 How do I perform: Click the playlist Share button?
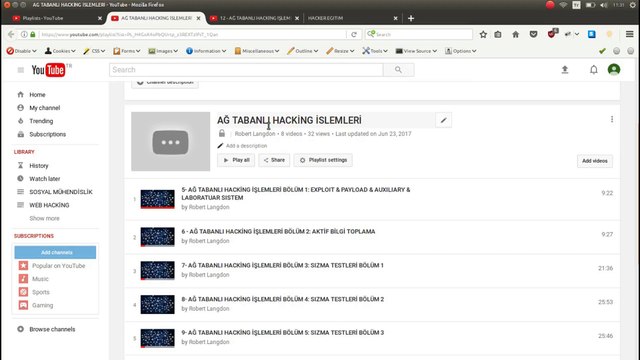pos(274,160)
